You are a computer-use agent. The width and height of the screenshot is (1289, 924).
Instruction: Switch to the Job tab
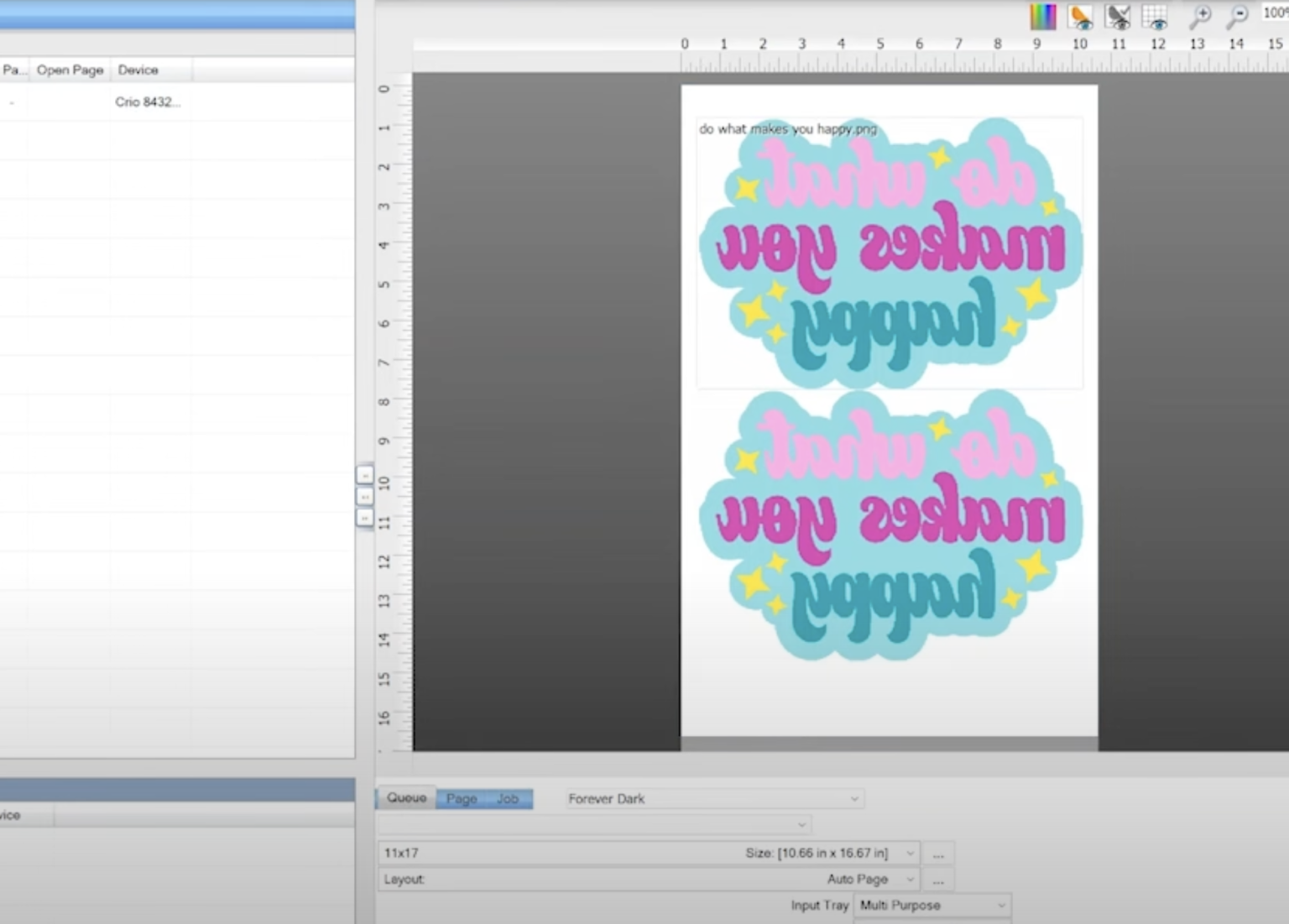[x=508, y=799]
